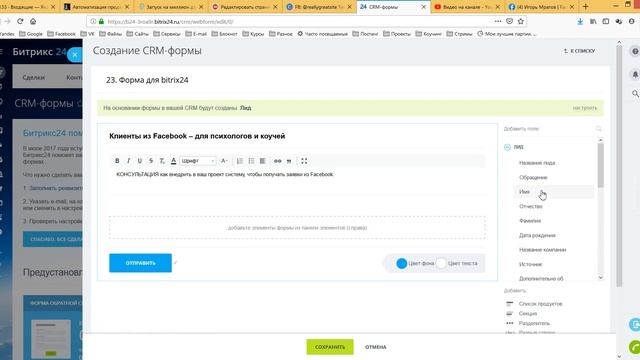Insert a bulleted list in editor

[x=251, y=161]
